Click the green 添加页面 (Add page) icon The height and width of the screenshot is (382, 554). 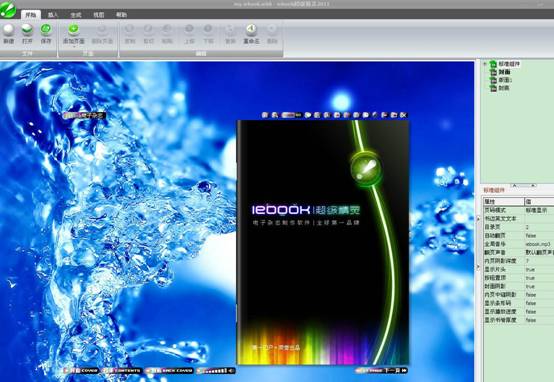[73, 29]
